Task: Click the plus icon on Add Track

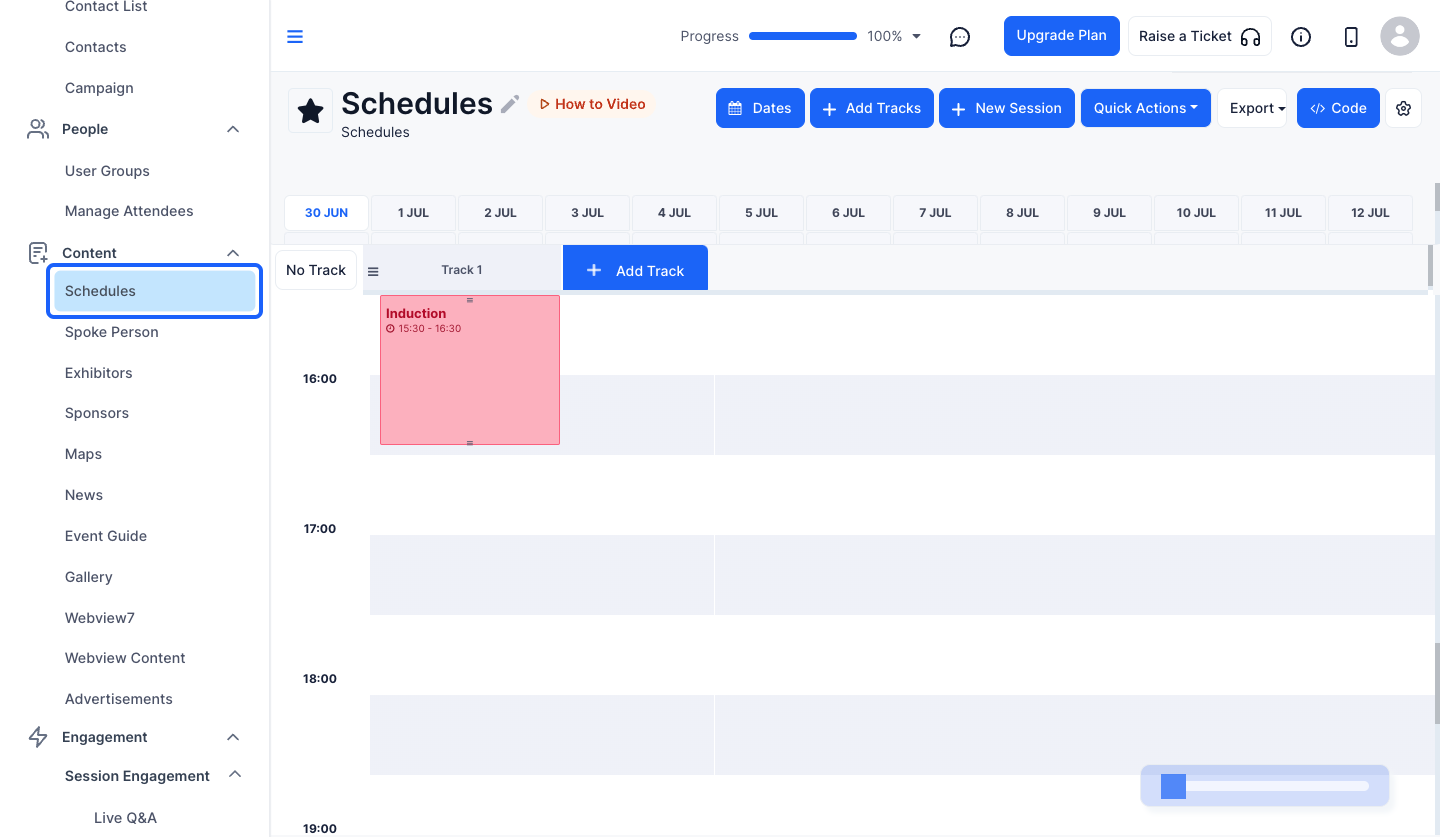Action: [594, 270]
